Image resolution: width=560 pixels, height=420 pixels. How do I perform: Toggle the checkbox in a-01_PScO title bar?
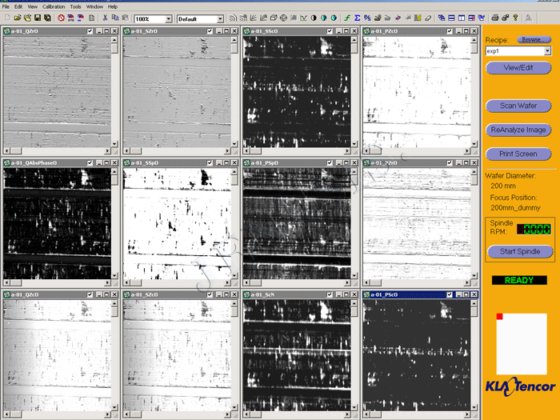click(449, 295)
